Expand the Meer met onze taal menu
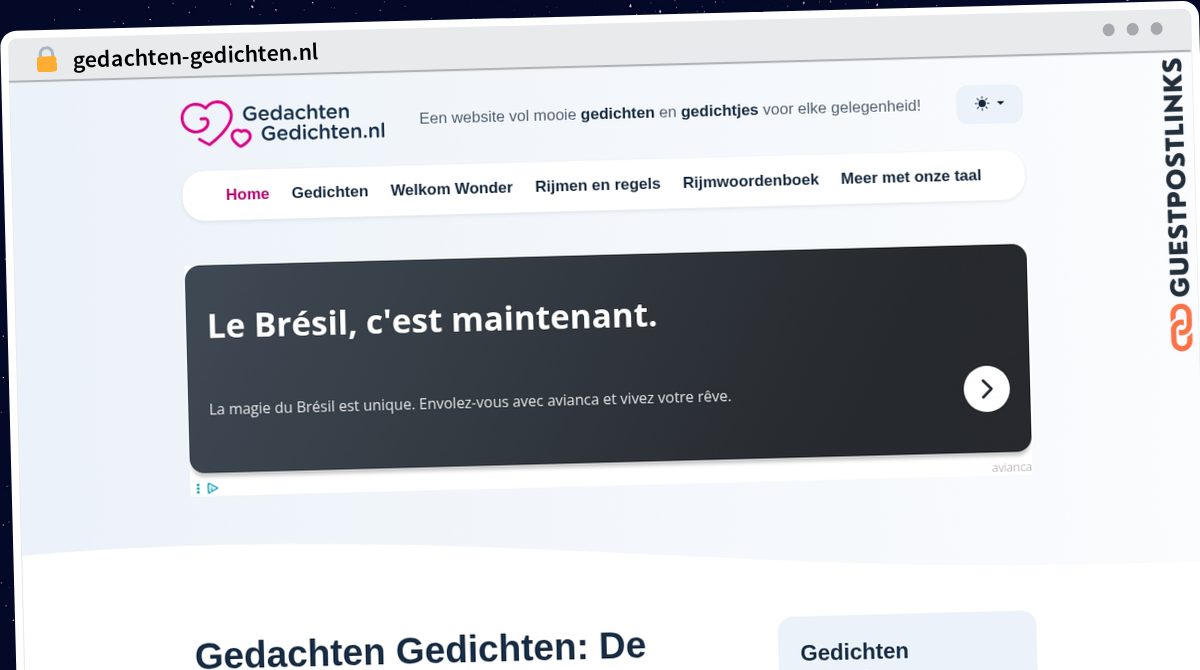 point(910,177)
